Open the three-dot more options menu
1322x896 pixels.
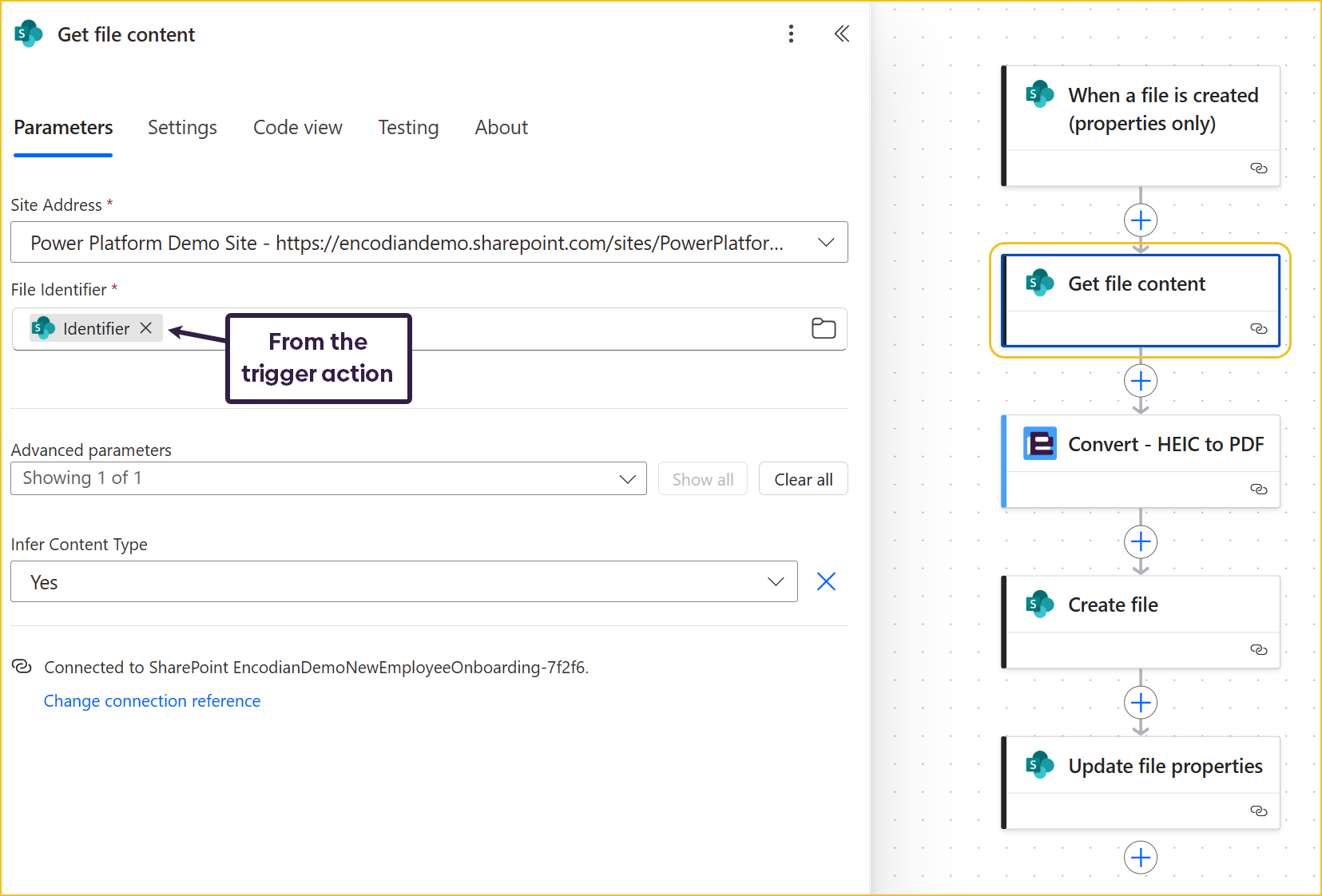[791, 34]
